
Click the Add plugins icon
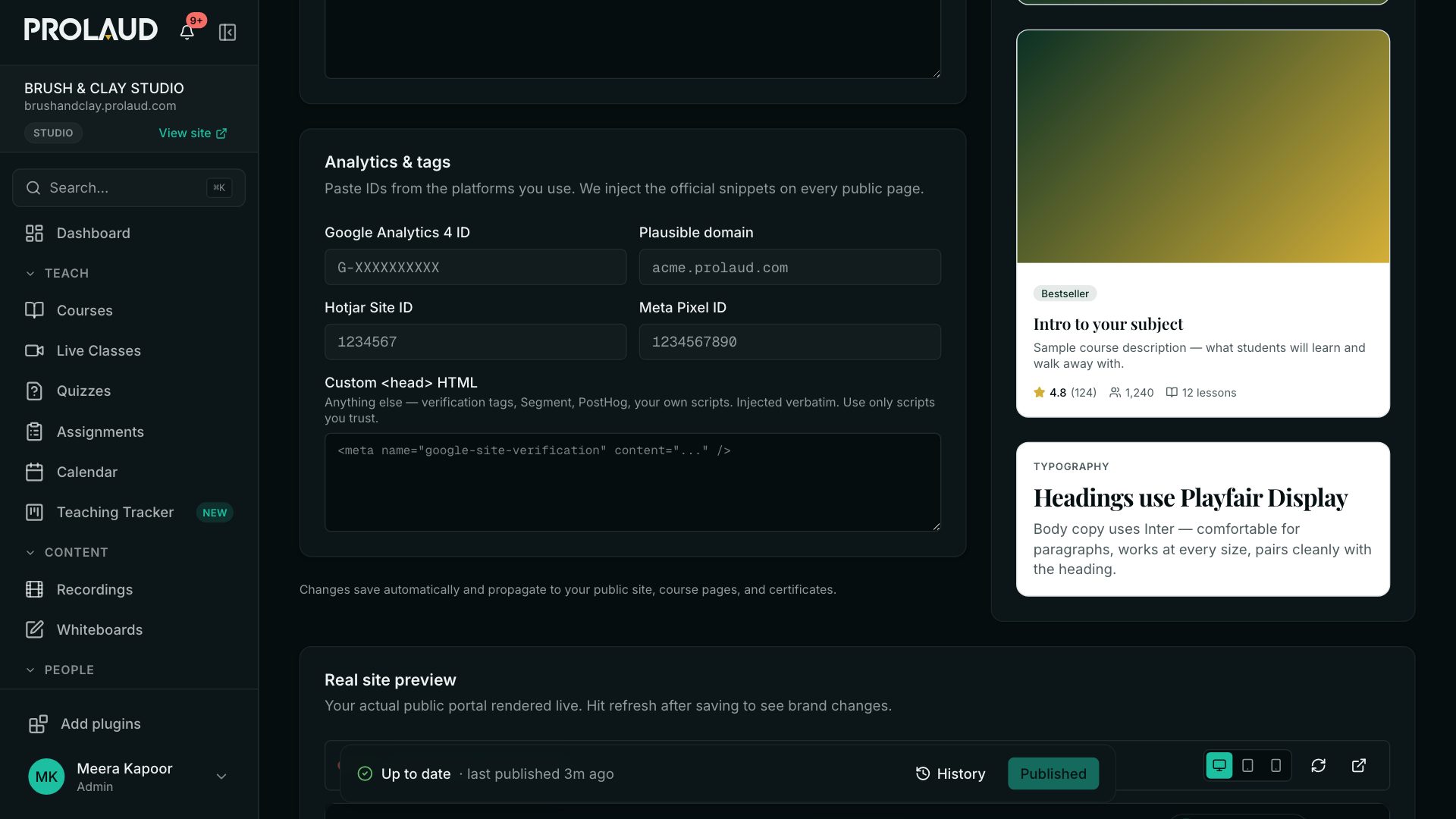(x=38, y=723)
